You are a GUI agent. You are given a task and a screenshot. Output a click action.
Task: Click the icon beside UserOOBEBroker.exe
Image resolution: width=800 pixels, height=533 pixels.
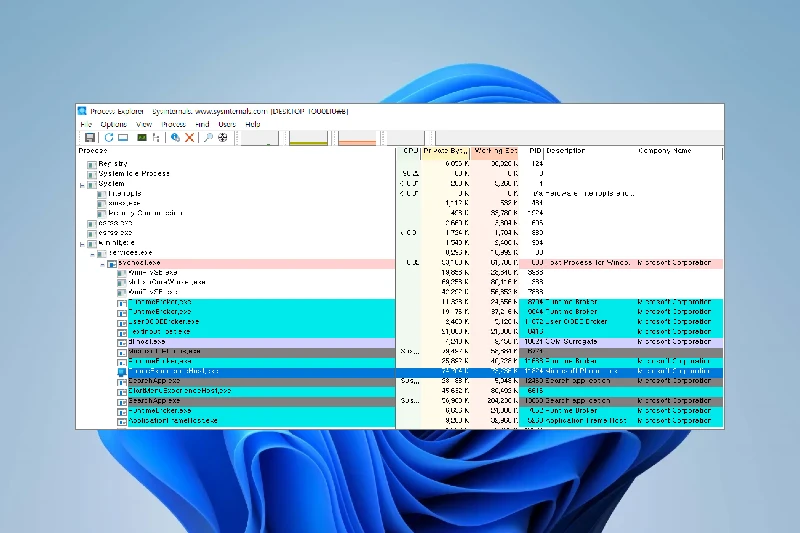121,322
